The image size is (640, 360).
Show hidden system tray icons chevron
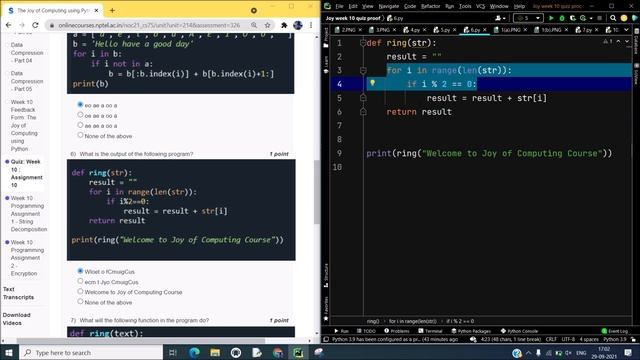pos(528,352)
